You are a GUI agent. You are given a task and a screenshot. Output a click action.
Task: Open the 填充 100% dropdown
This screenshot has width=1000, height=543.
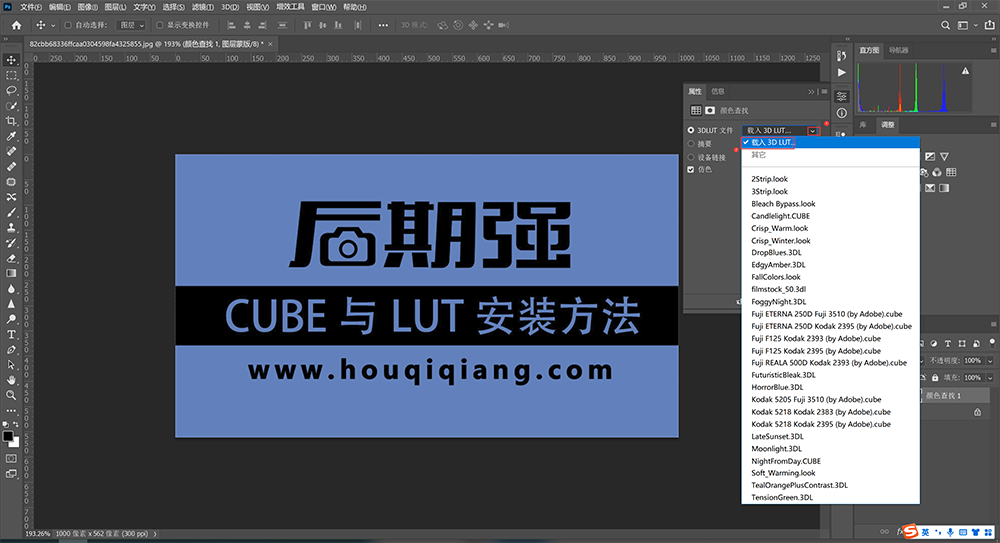[x=990, y=378]
